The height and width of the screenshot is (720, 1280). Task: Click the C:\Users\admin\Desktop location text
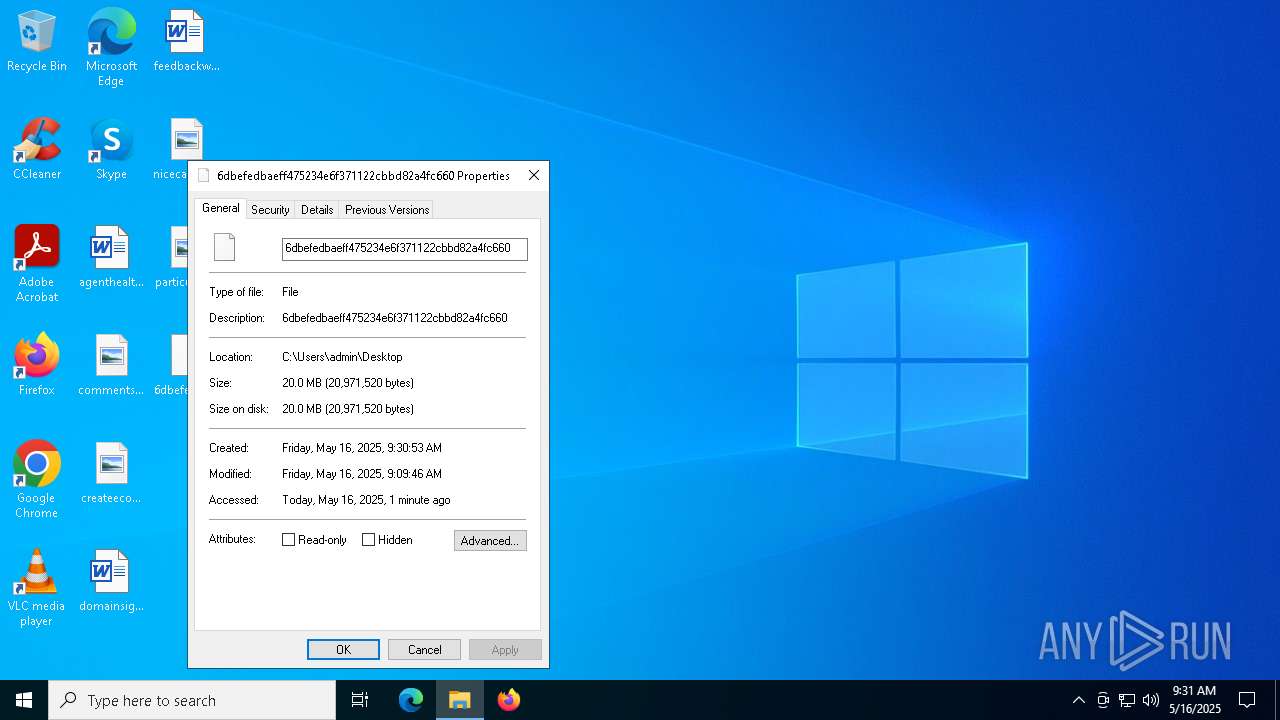click(x=342, y=357)
